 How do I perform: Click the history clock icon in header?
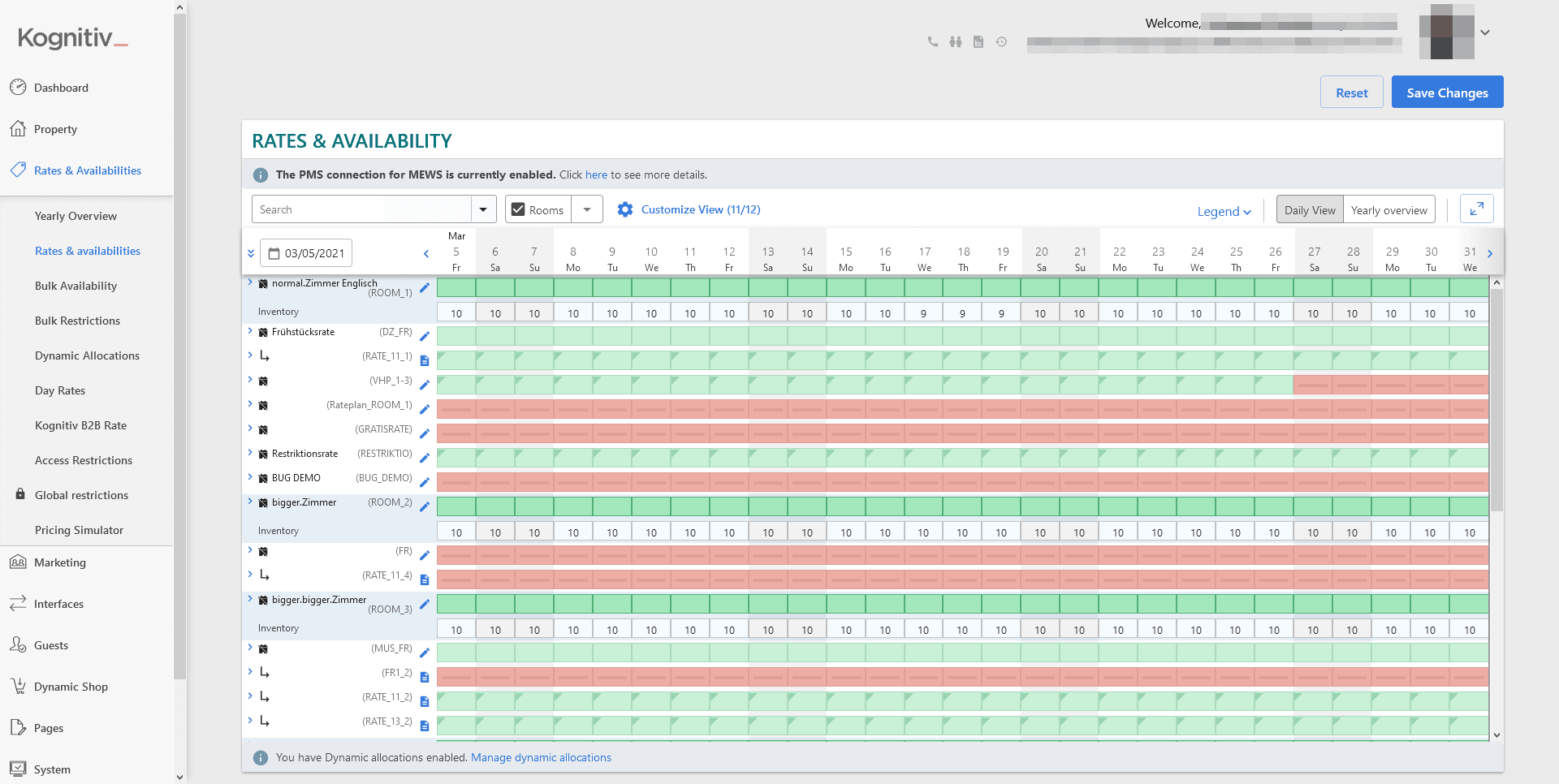click(1001, 42)
